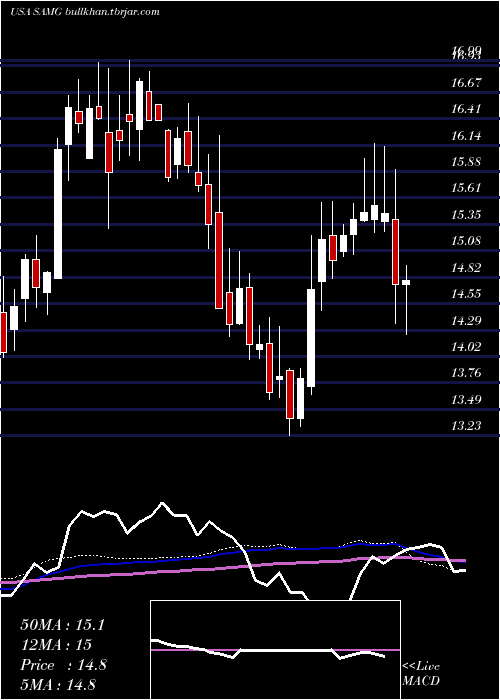Viewport: 500px width, 700px height.
Task: Click the USA SAMC bullkhan.tbrjar.com header text
Action: click(85, 12)
